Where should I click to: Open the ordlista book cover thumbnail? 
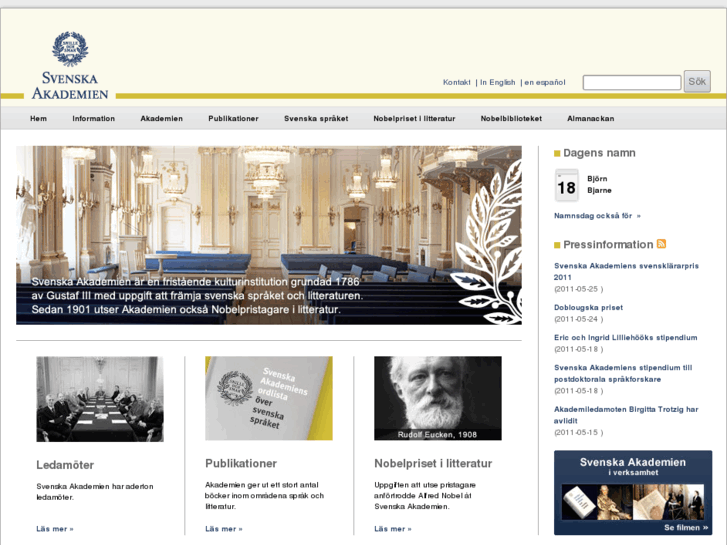(x=269, y=398)
